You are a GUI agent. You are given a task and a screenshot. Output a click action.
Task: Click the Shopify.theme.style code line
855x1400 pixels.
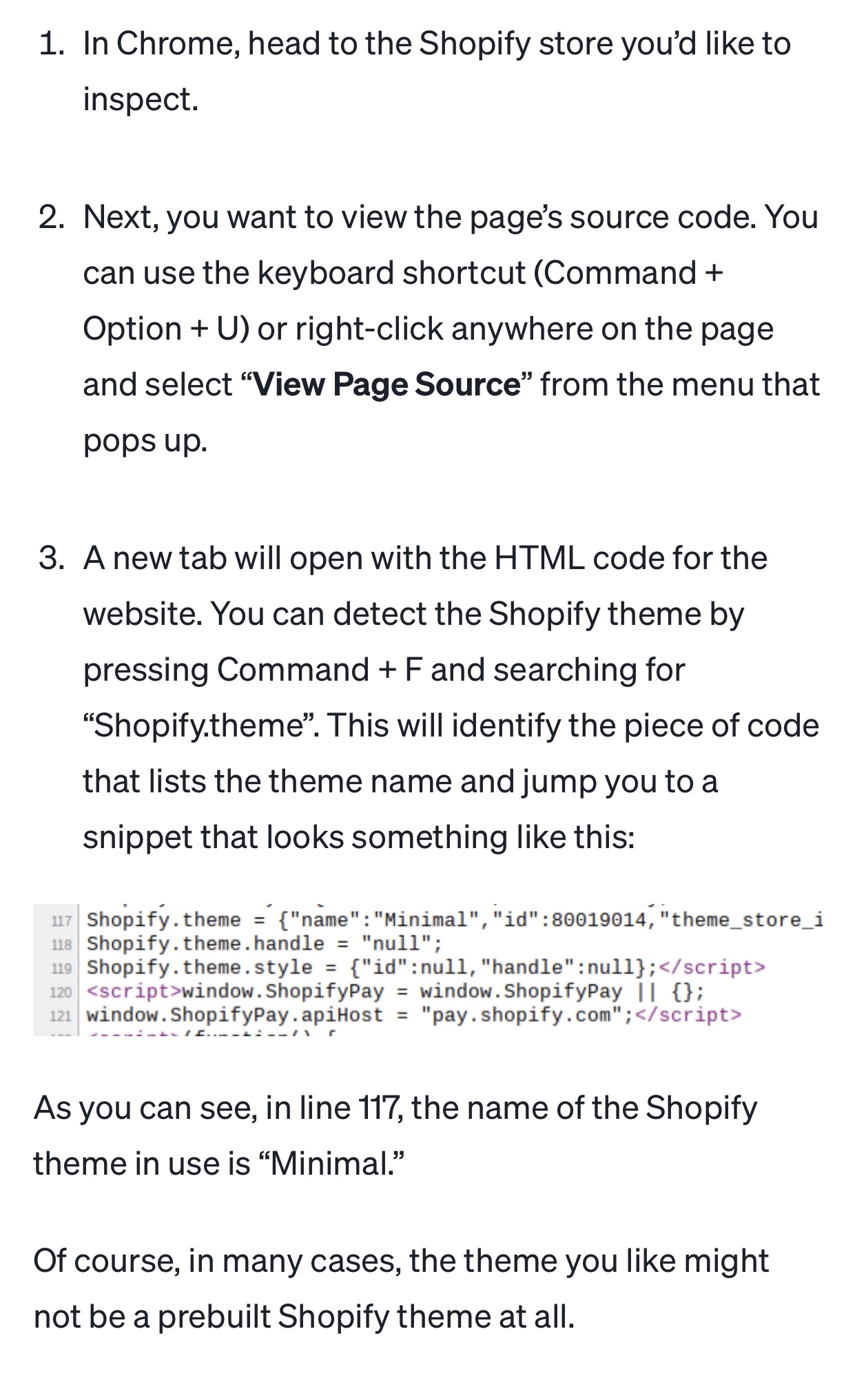click(x=426, y=967)
